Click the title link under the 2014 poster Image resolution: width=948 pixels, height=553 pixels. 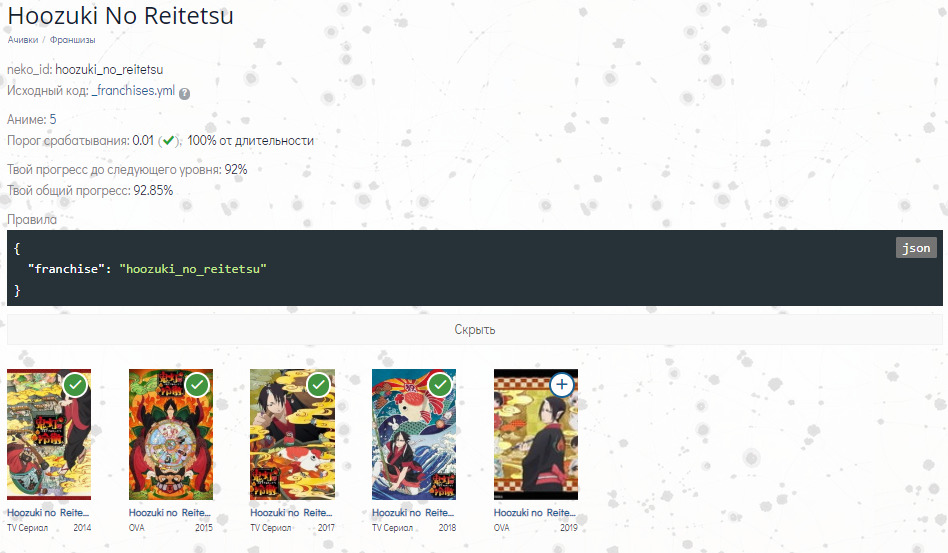click(x=48, y=513)
